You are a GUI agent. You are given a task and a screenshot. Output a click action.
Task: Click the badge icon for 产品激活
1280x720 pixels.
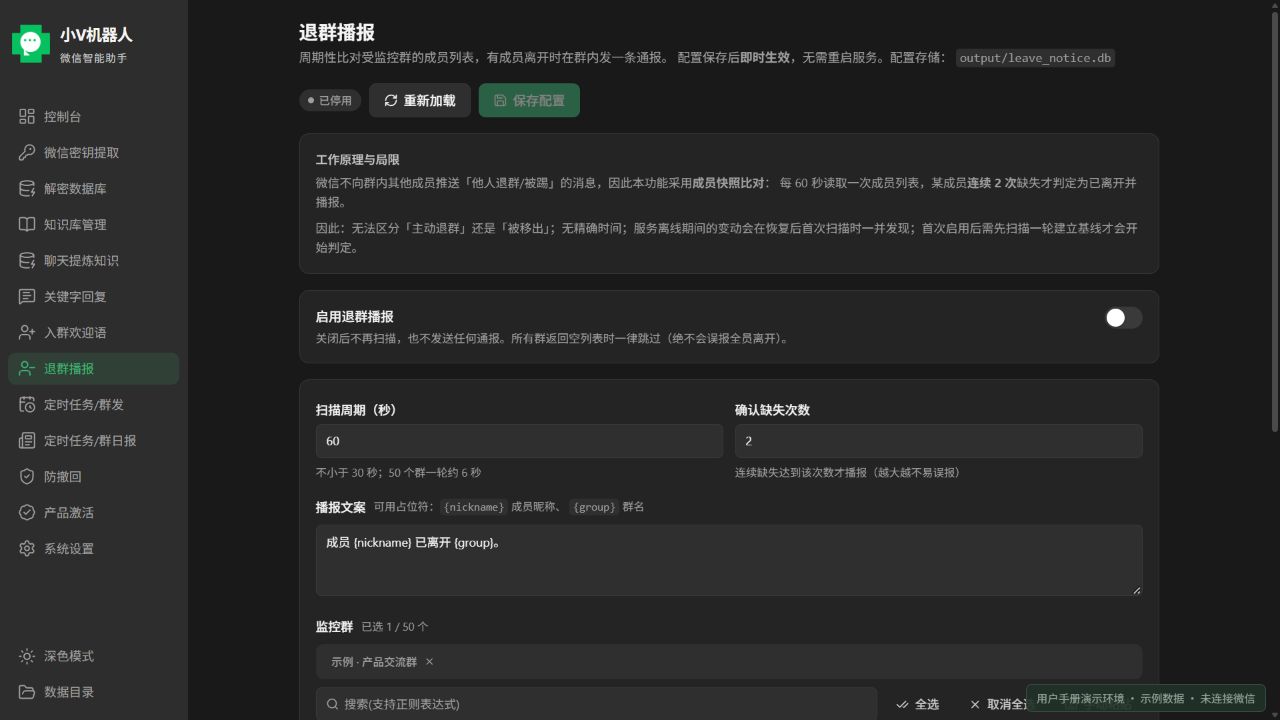pos(27,513)
